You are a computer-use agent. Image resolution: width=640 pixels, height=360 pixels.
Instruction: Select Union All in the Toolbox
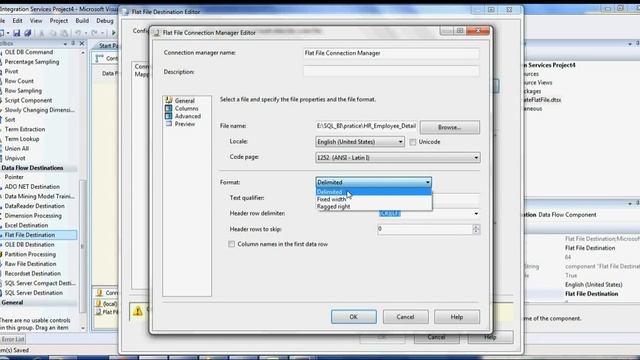click(x=17, y=149)
